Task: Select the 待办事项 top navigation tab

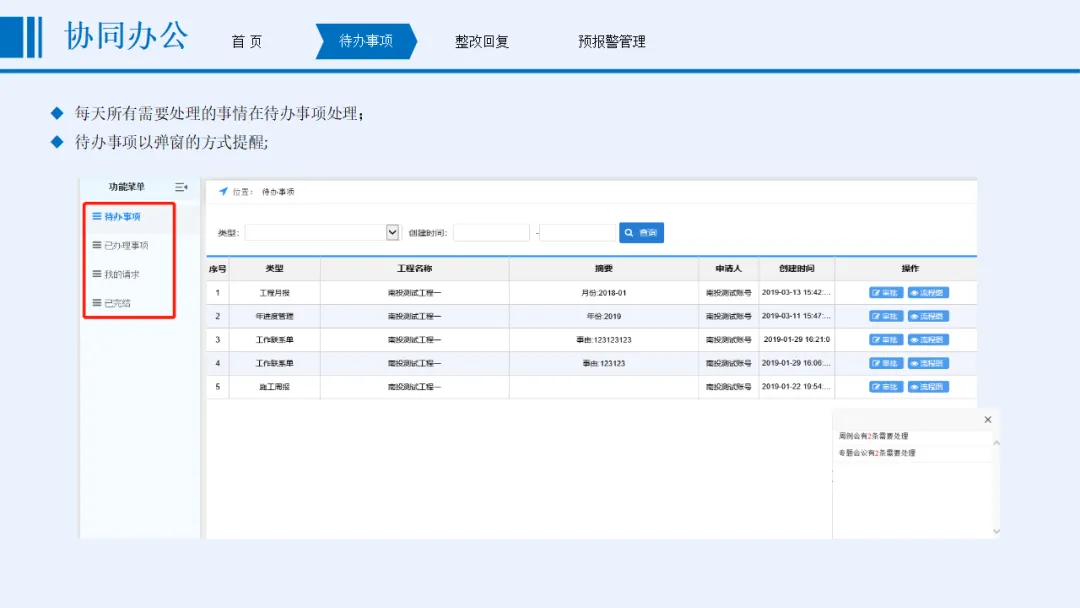Action: pyautogui.click(x=366, y=41)
